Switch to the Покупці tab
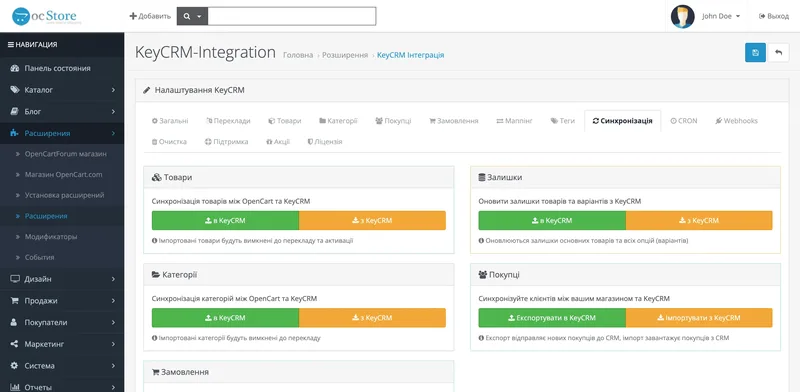 [393, 121]
